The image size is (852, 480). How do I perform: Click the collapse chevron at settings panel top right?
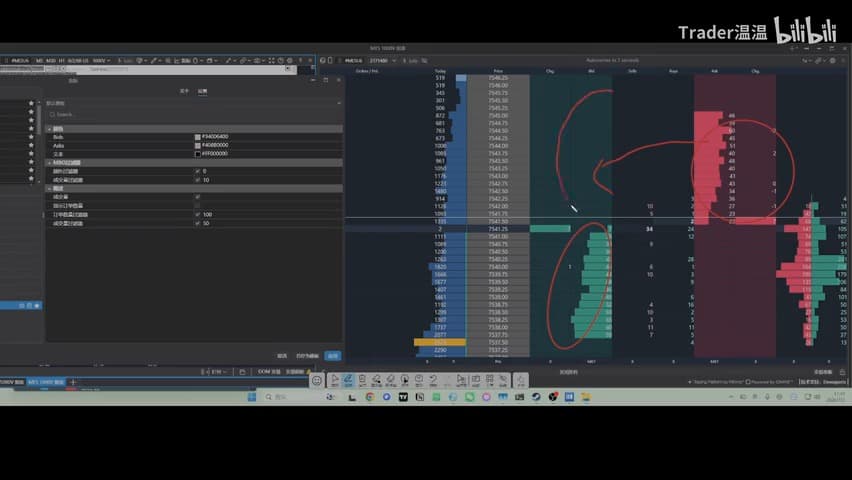pyautogui.click(x=339, y=103)
